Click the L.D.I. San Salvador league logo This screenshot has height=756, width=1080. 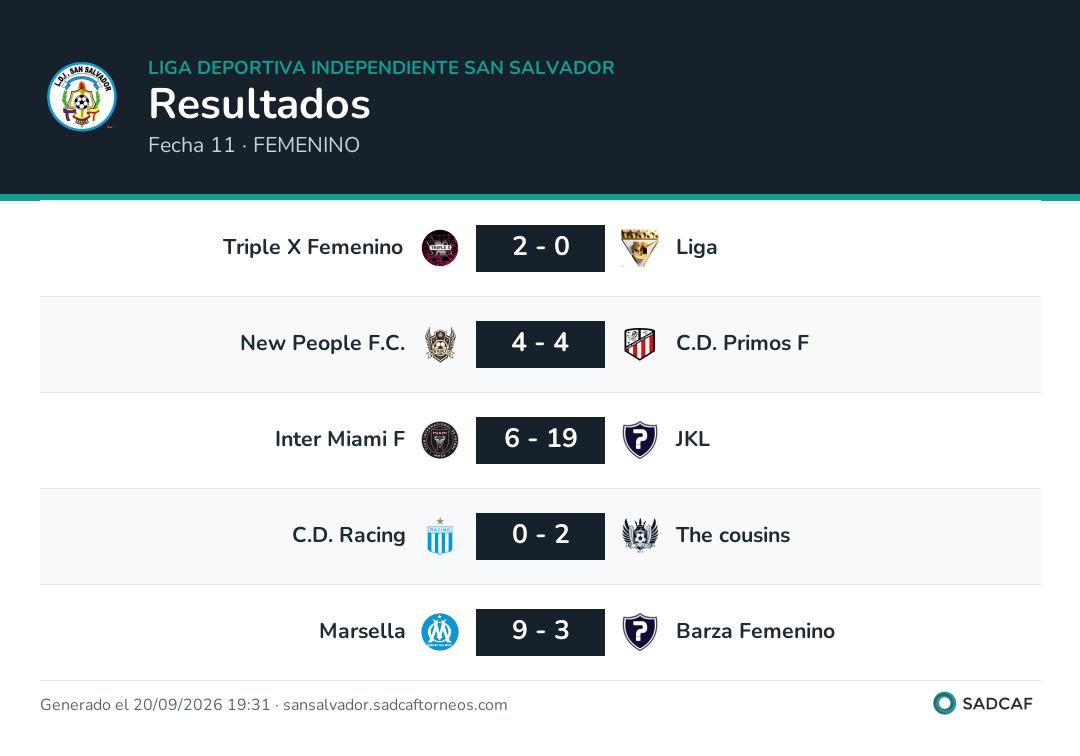click(82, 97)
